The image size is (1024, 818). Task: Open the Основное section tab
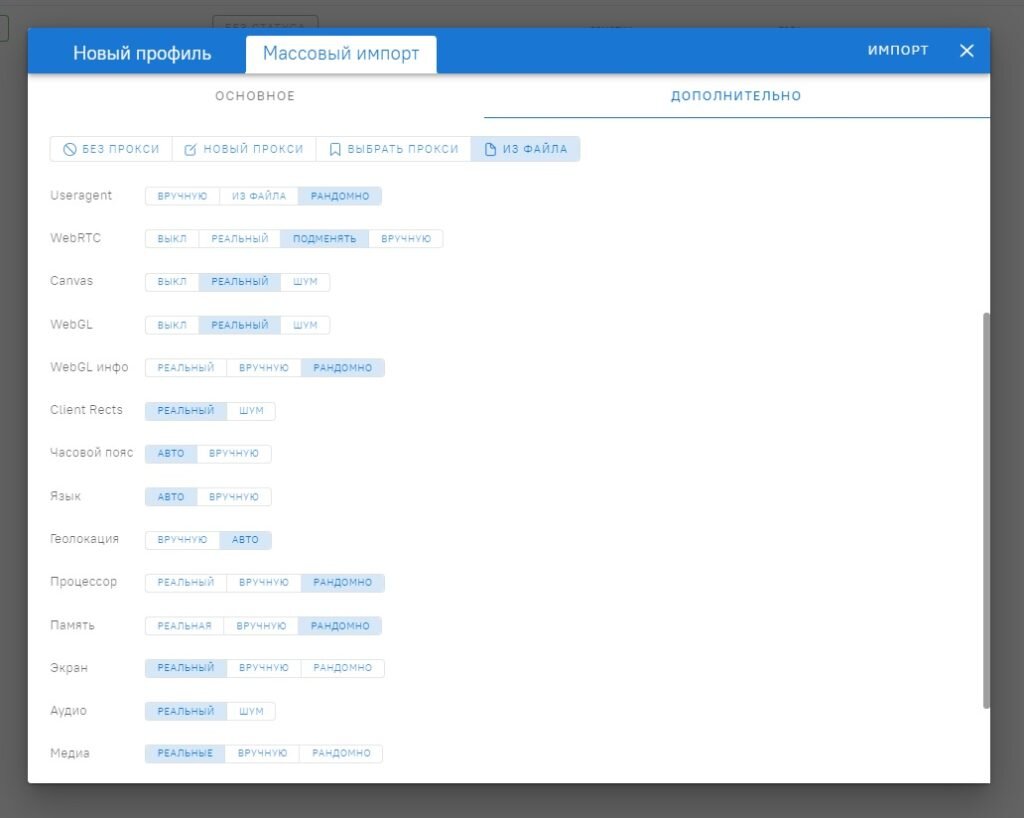[255, 96]
